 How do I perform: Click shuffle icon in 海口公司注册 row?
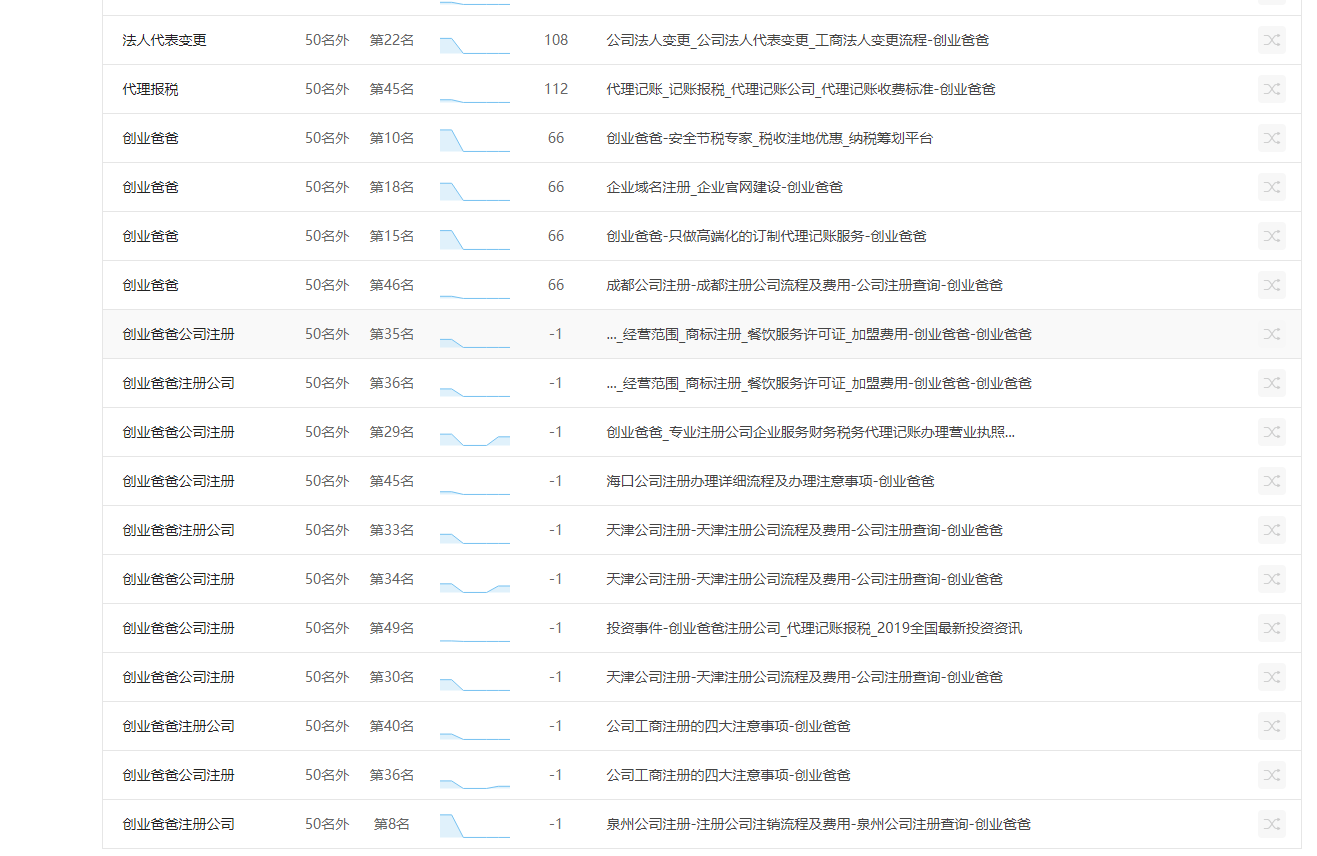[x=1271, y=481]
